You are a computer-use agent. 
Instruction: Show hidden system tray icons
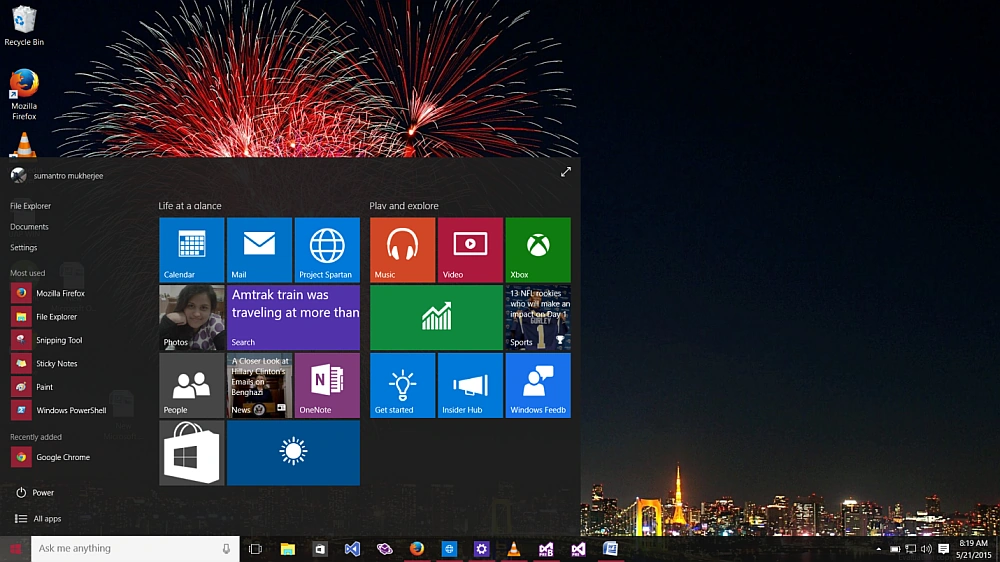click(x=878, y=549)
